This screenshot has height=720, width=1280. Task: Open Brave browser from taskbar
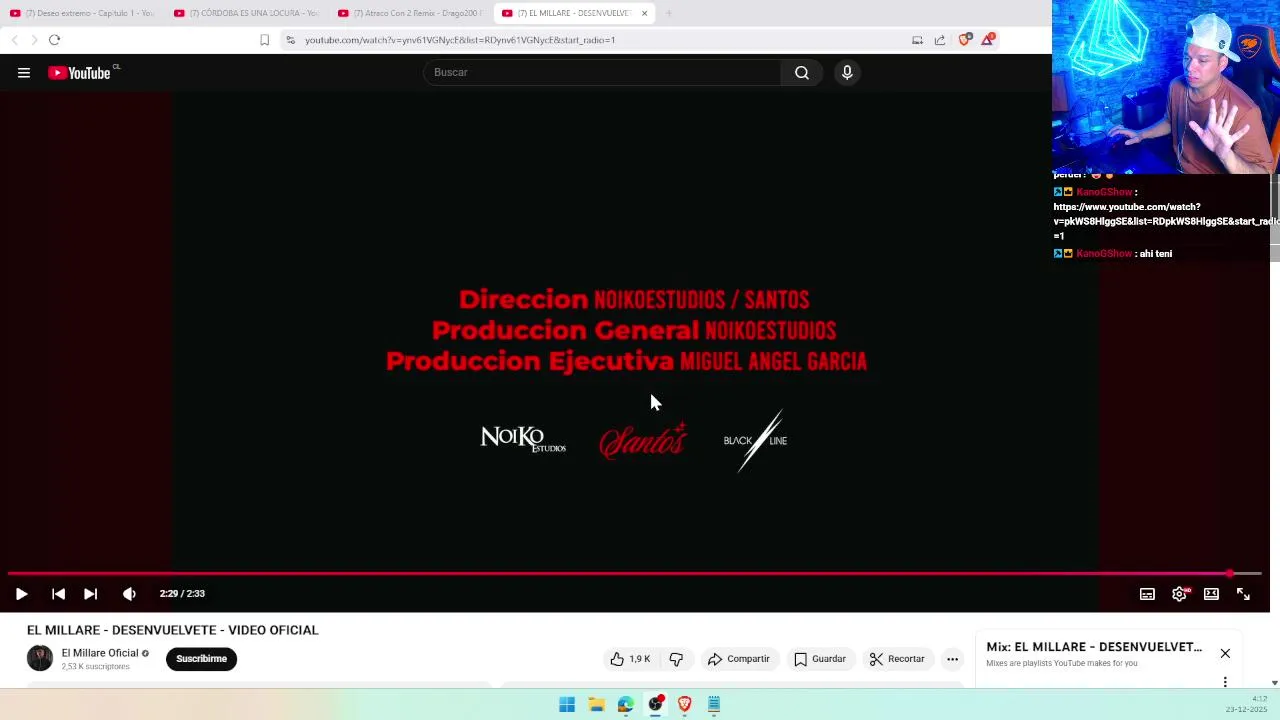pos(684,704)
